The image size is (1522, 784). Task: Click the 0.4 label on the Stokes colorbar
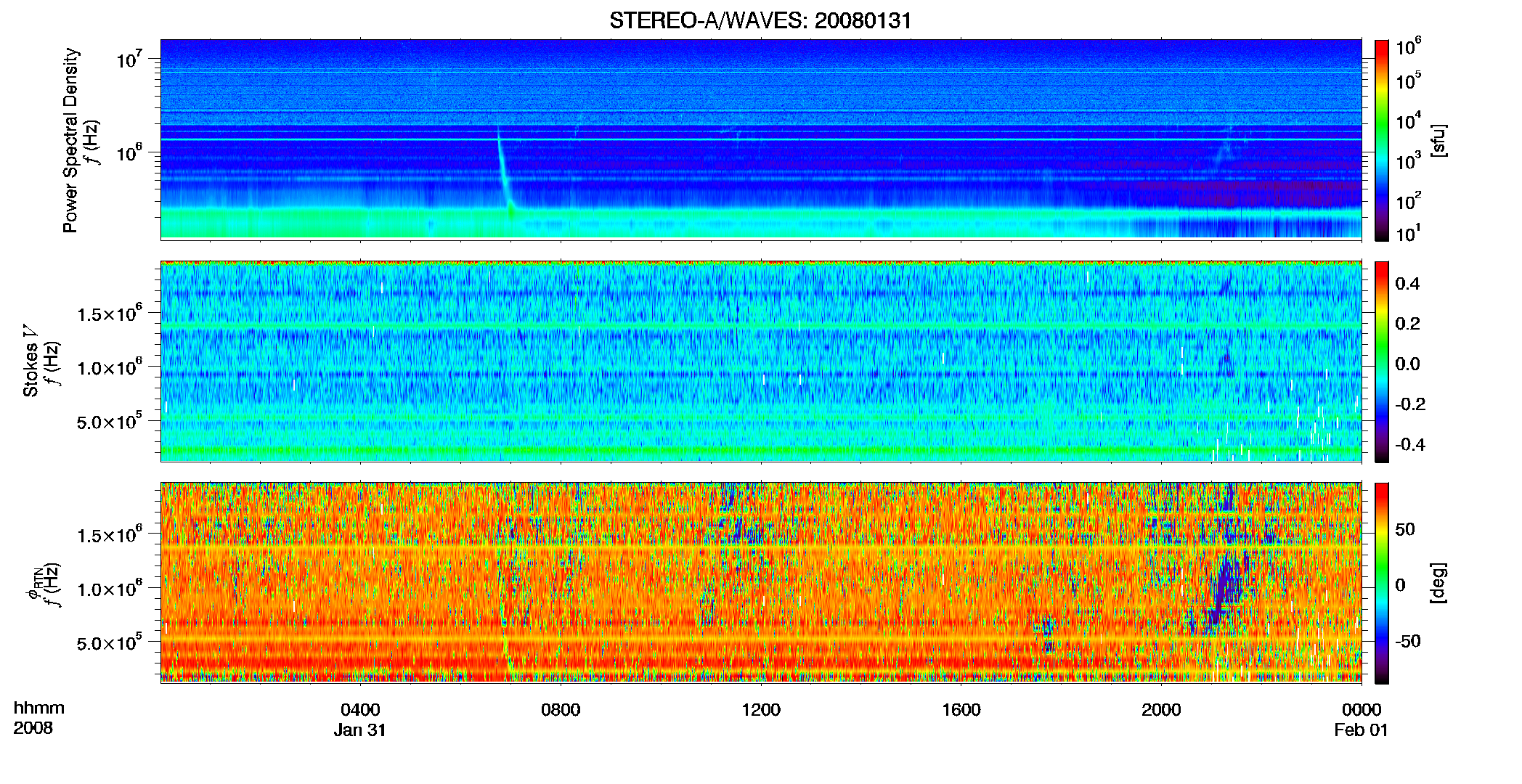(x=1407, y=284)
